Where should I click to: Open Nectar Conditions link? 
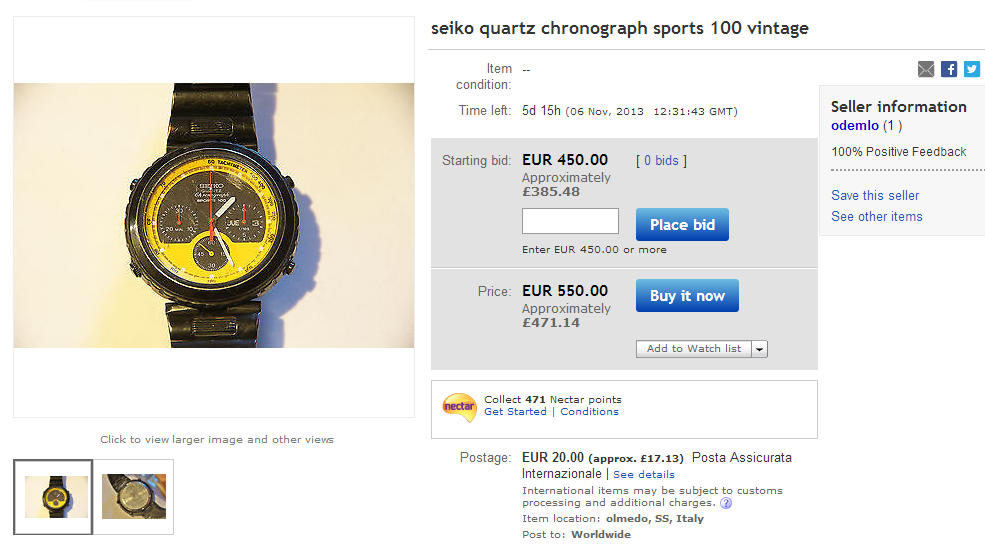pos(589,412)
